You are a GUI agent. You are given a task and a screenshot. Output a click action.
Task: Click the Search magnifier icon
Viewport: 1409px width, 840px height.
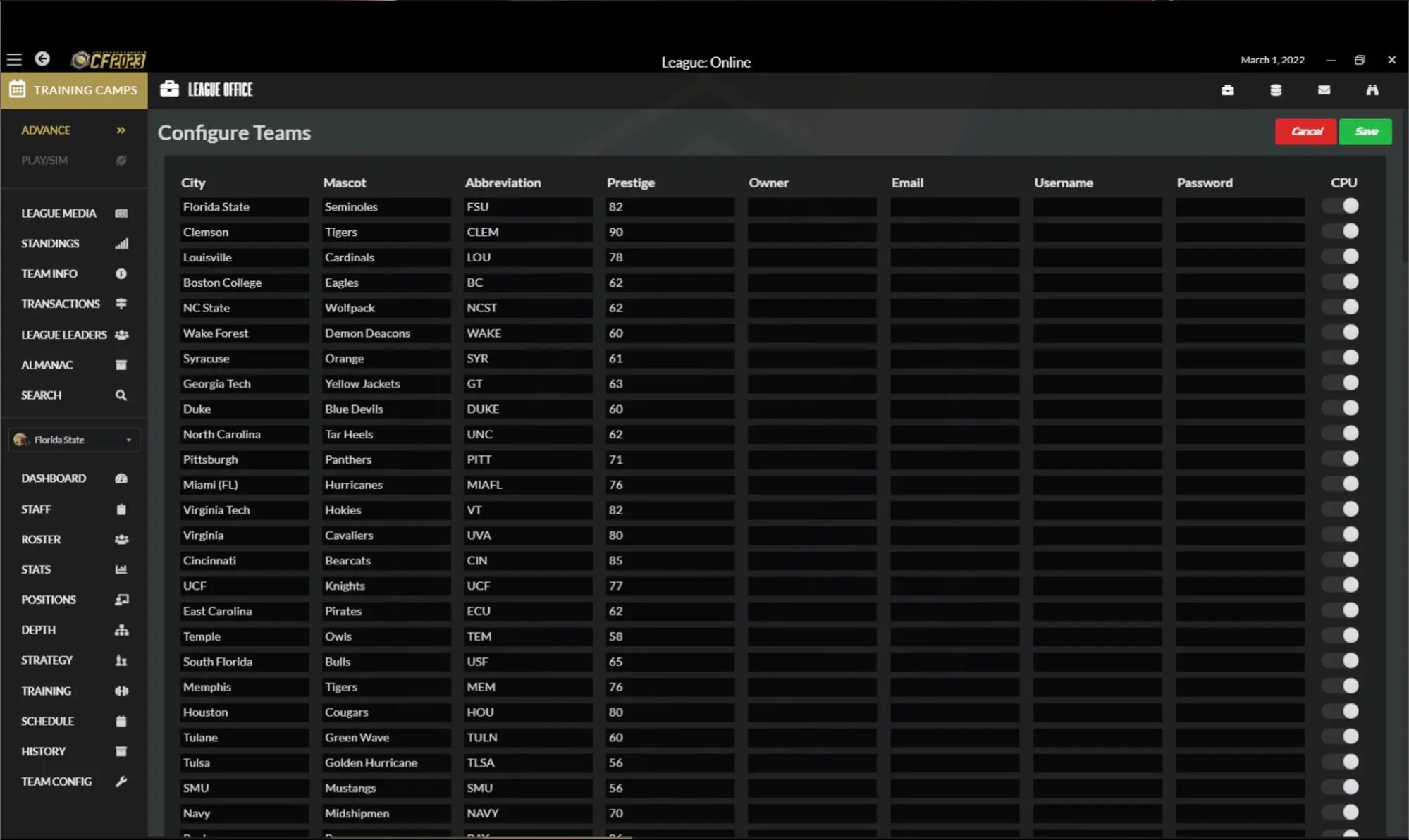(121, 395)
